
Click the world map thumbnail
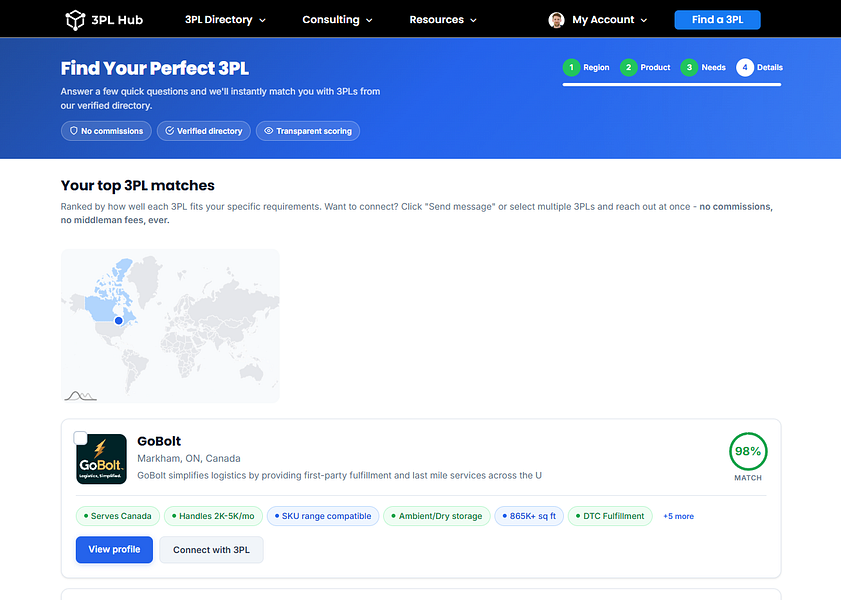(170, 325)
